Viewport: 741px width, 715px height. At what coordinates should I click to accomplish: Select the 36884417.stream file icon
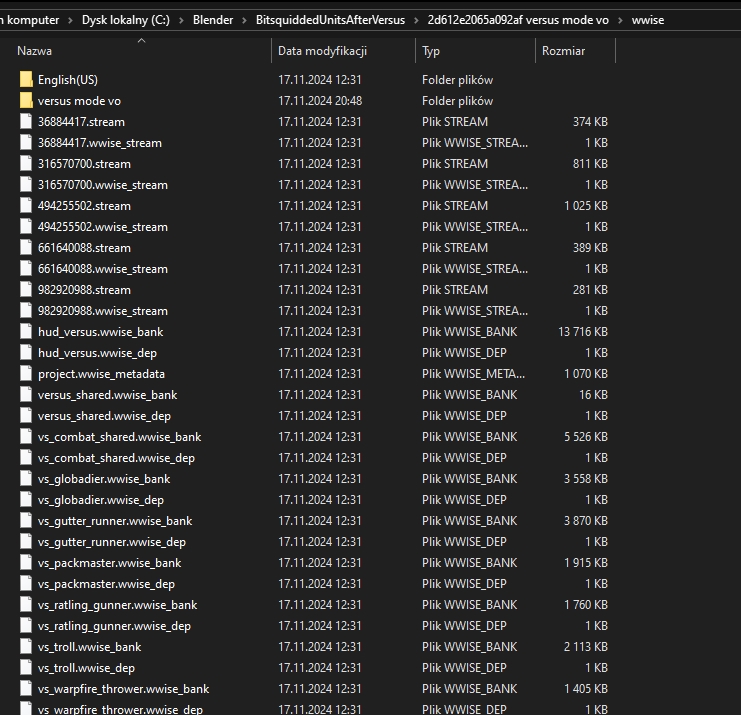click(x=26, y=122)
